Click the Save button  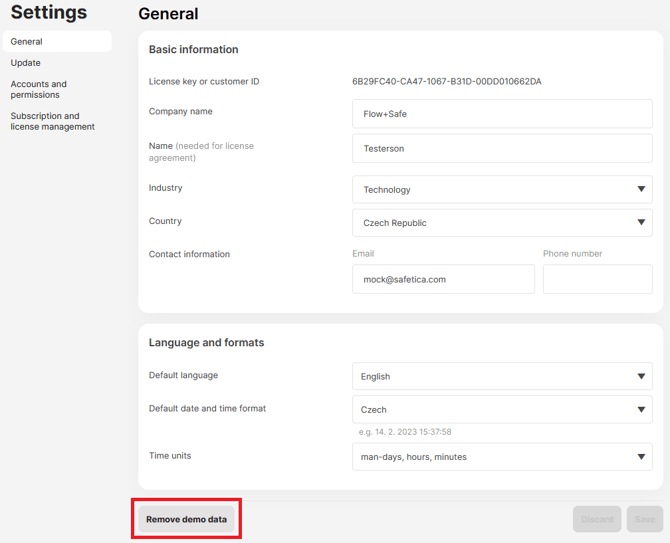645,519
